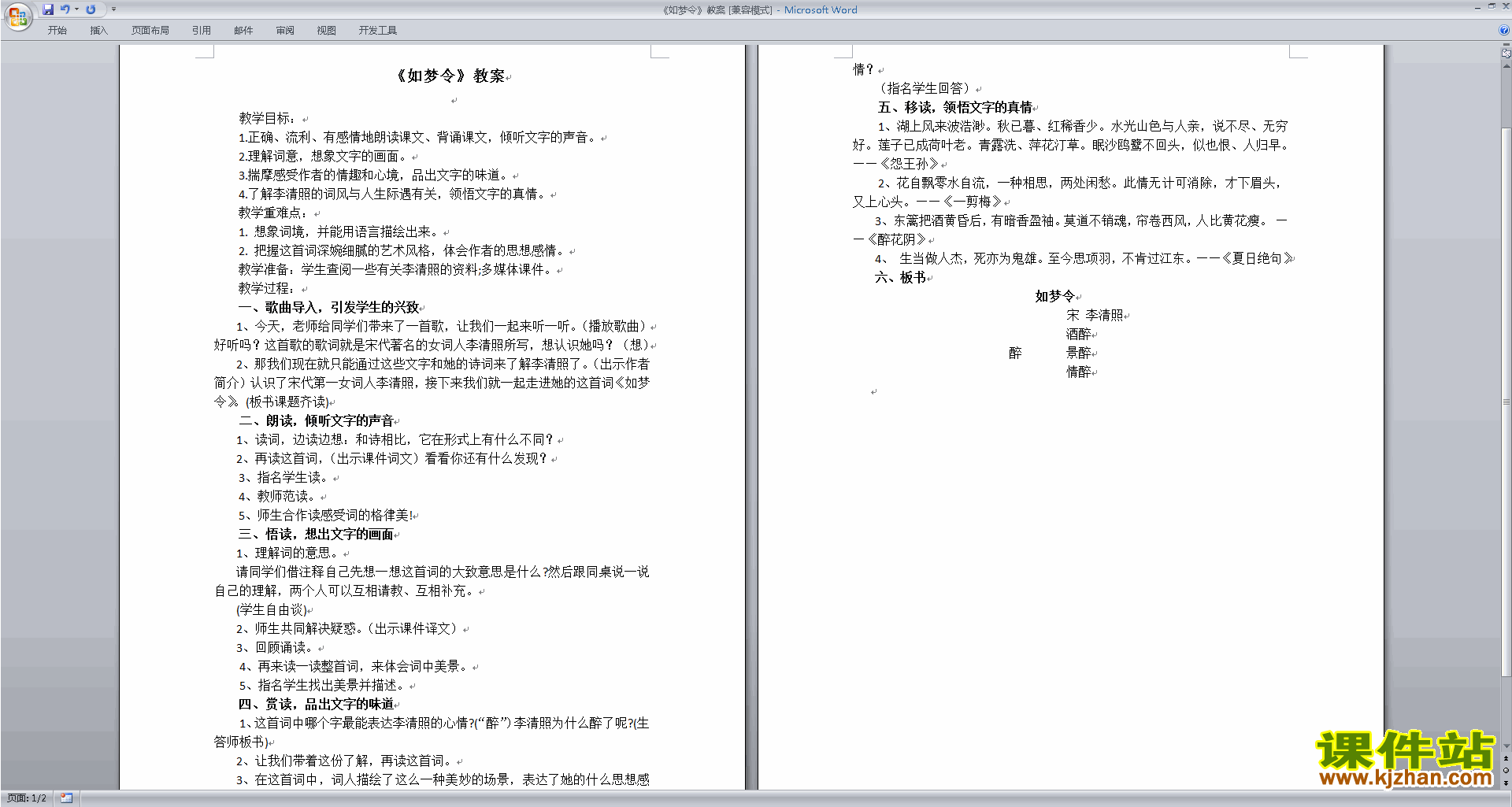Click the line 4、教师范读
This screenshot has height=807, width=1512.
click(277, 496)
